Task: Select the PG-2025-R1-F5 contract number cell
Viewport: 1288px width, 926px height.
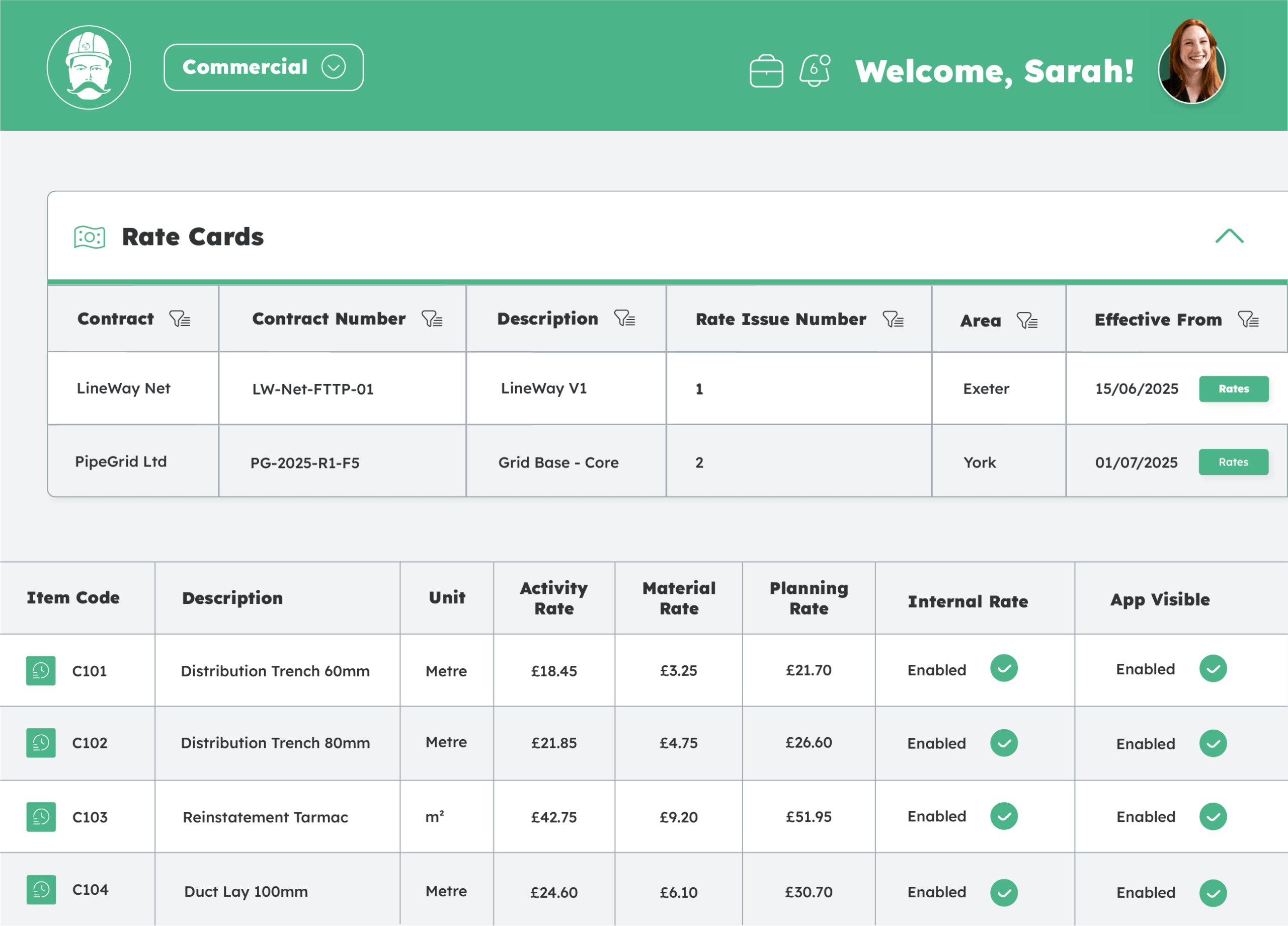Action: click(x=343, y=461)
